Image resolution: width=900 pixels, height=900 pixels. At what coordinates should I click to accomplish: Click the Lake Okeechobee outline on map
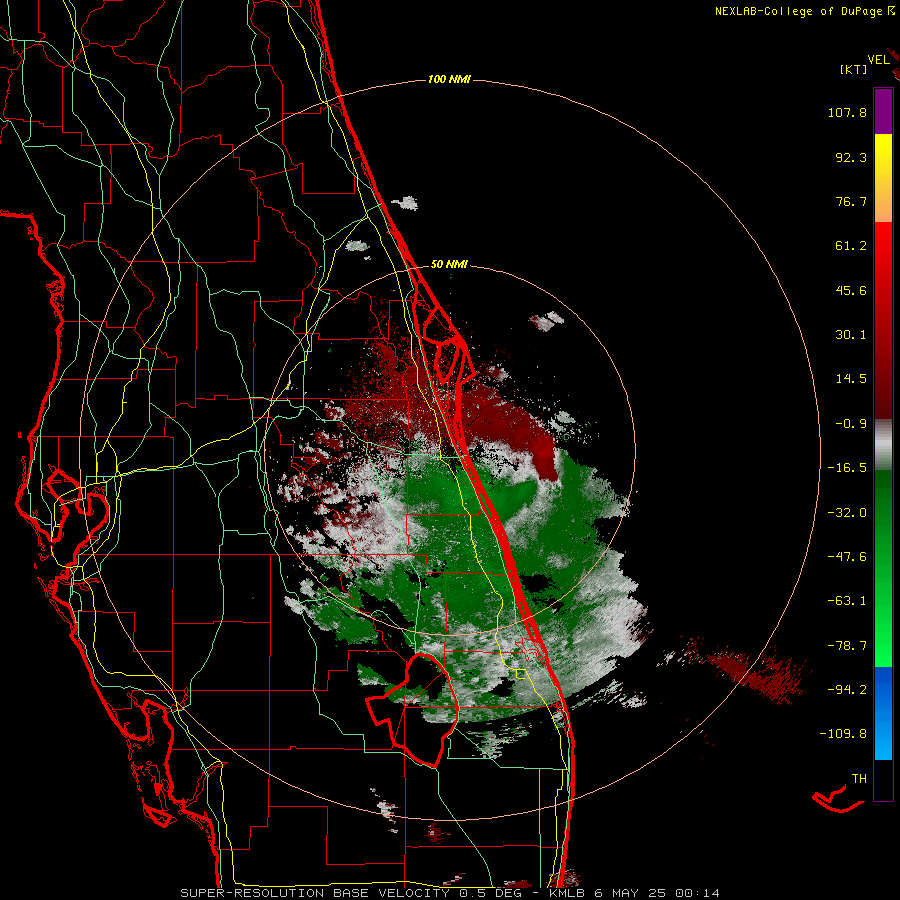pos(414,709)
